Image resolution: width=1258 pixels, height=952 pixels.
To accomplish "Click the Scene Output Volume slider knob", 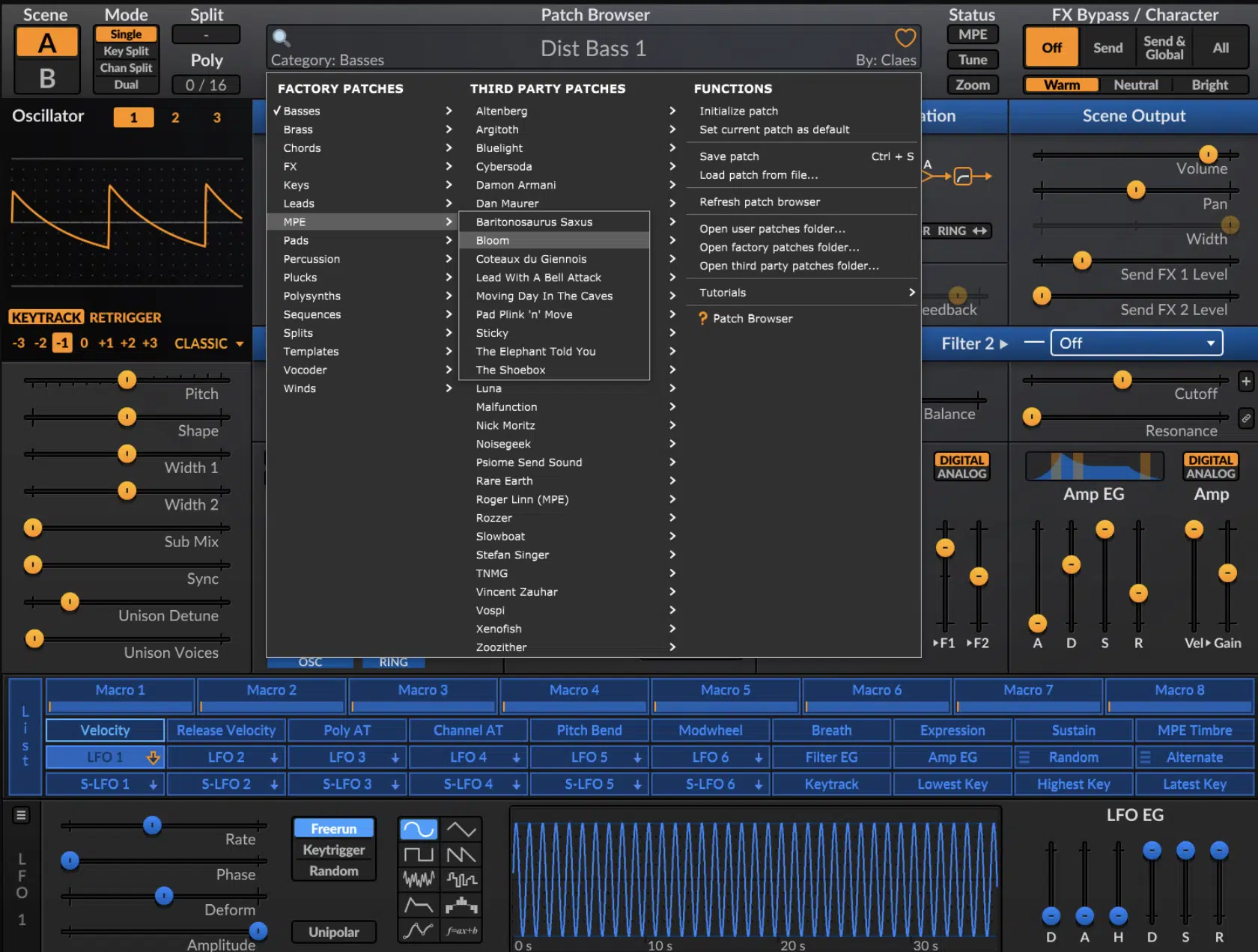I will (x=1208, y=154).
